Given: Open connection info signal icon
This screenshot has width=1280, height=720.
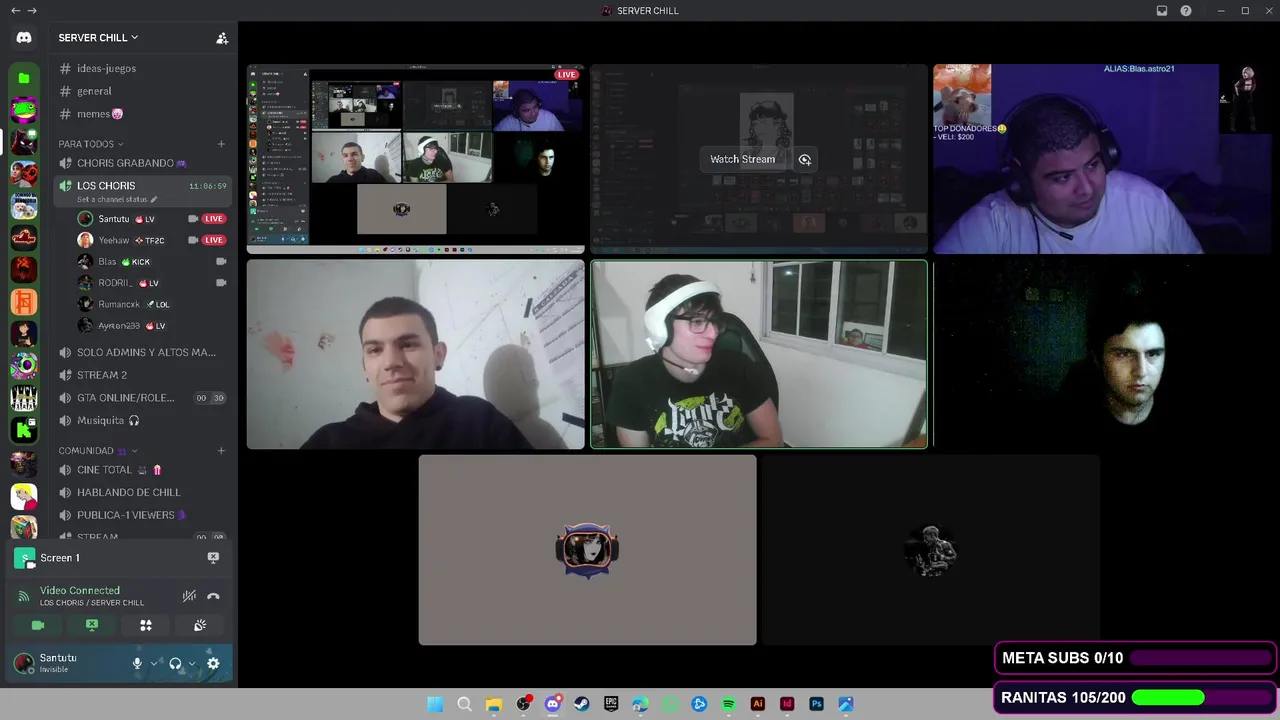Looking at the screenshot, I should point(24,596).
